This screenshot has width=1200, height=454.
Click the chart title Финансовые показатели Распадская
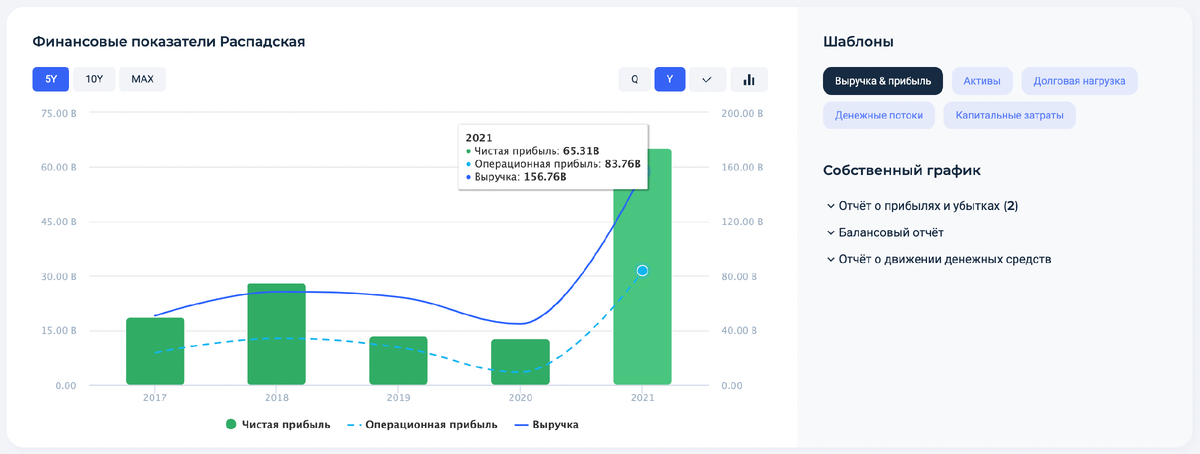click(x=169, y=42)
